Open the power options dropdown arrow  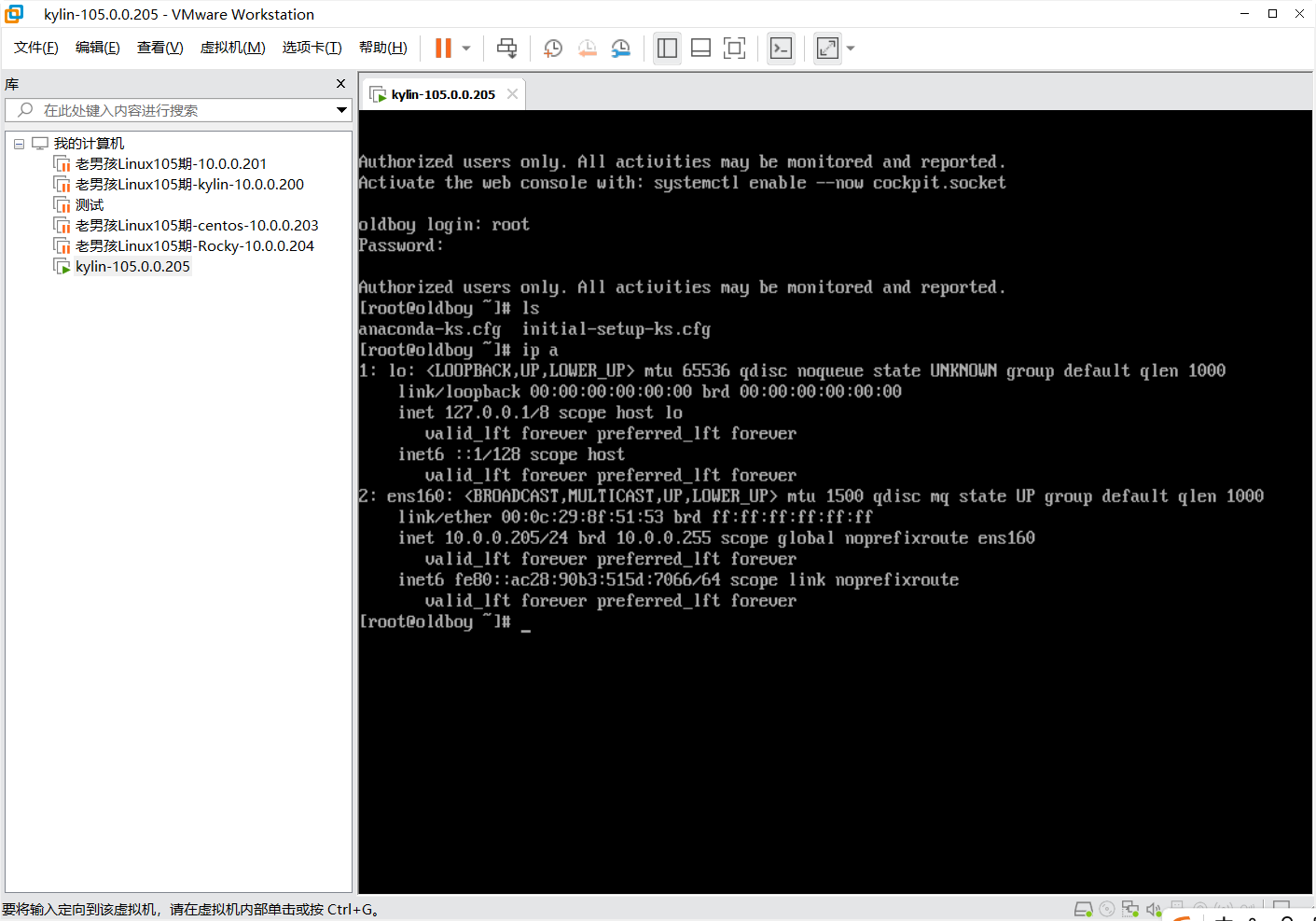466,49
